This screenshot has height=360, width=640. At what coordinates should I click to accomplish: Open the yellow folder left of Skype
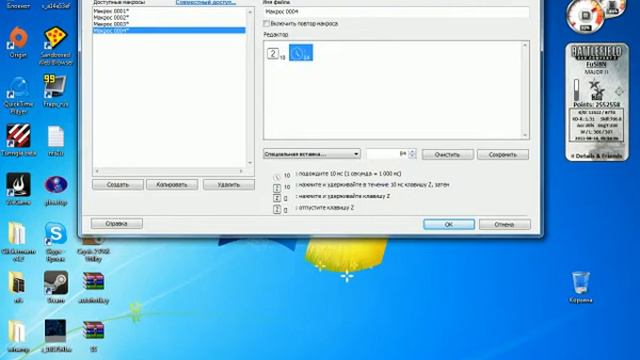(x=18, y=242)
